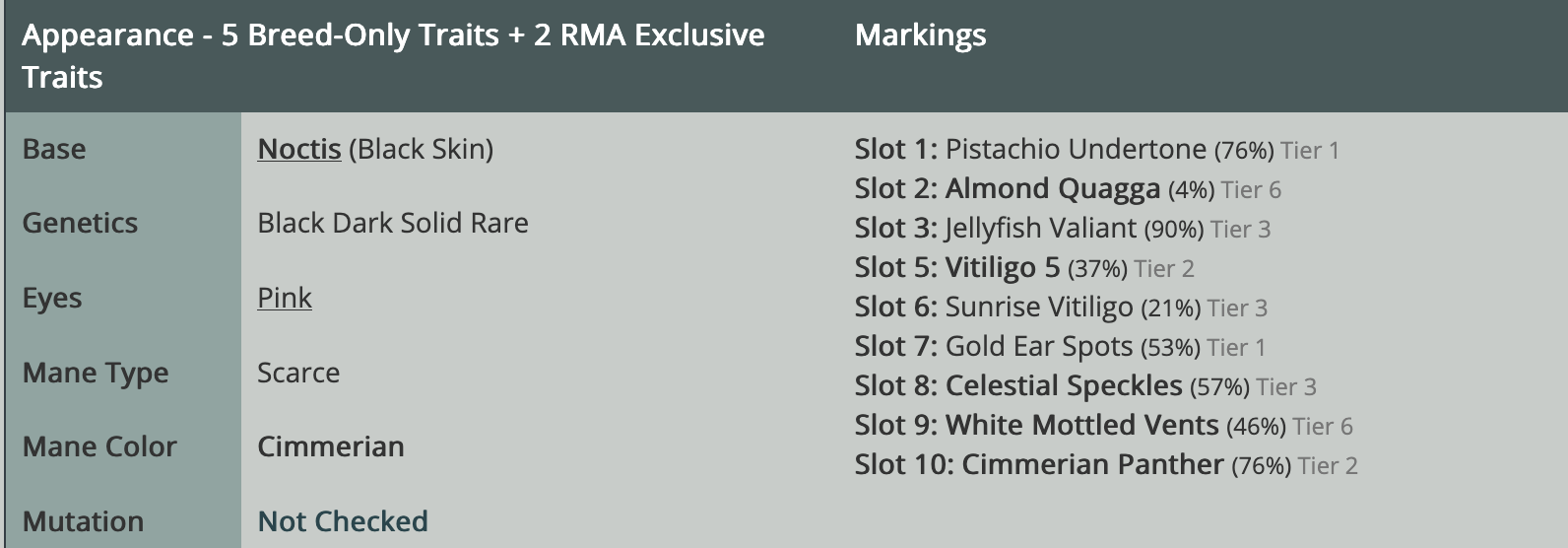Click the Eyes row label

coord(52,298)
